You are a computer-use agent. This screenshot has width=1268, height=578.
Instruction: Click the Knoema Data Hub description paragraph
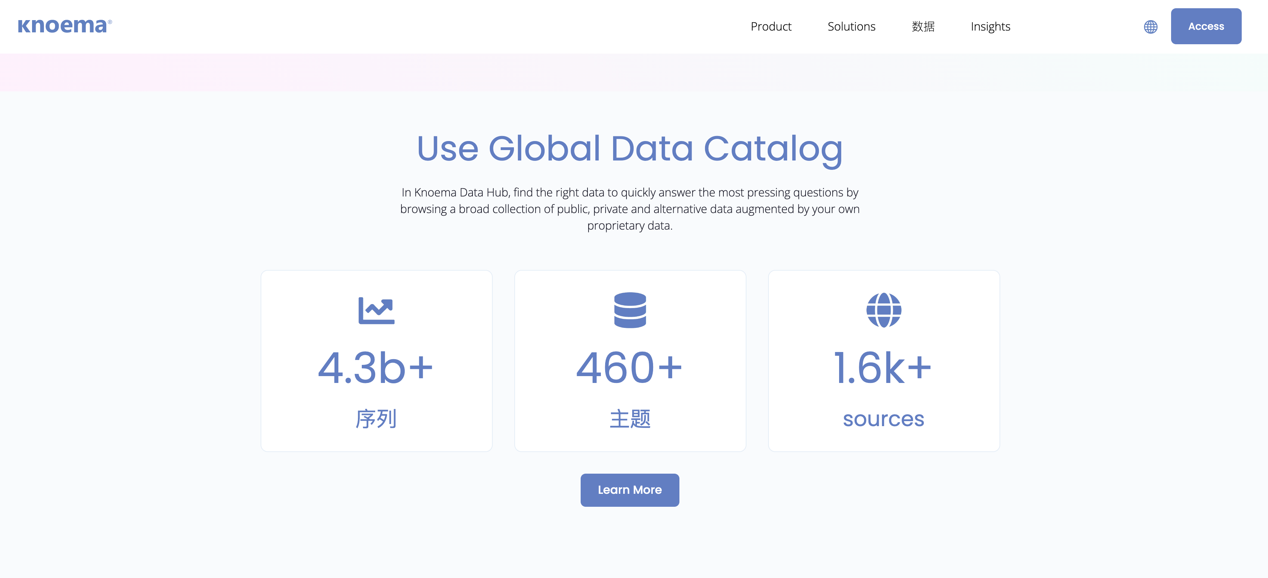tap(630, 209)
